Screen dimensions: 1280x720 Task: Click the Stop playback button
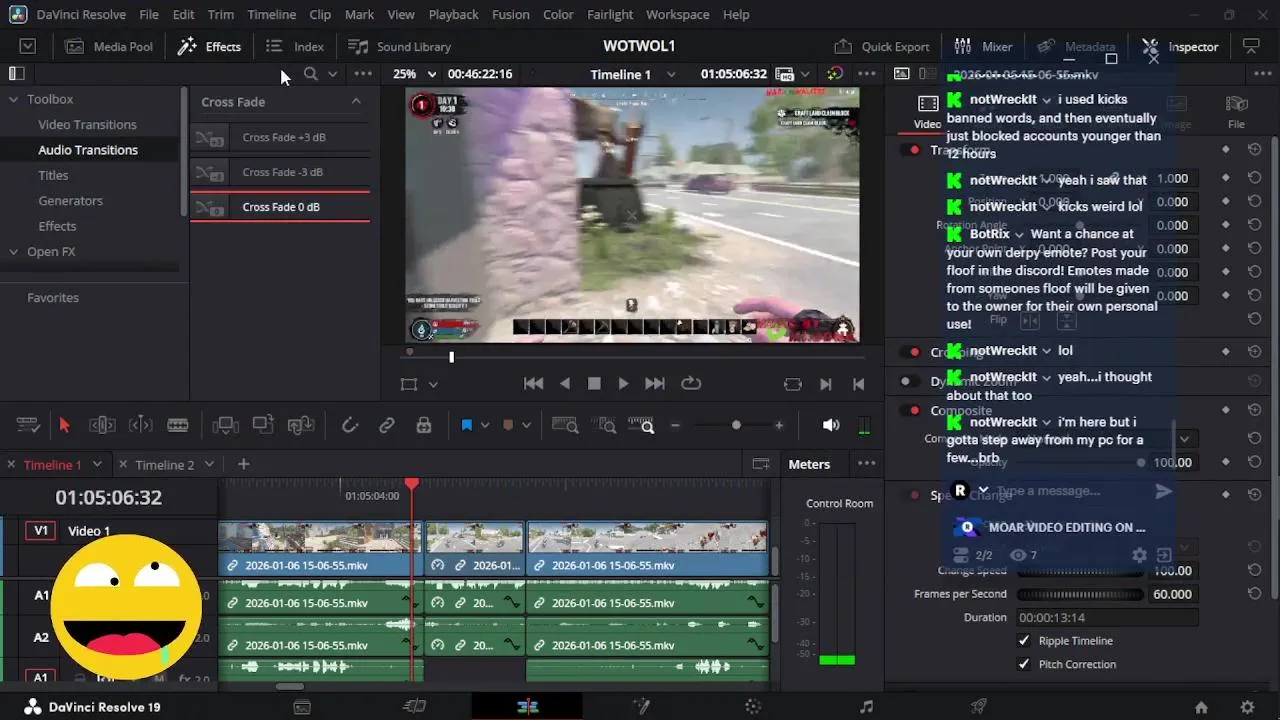tap(594, 383)
